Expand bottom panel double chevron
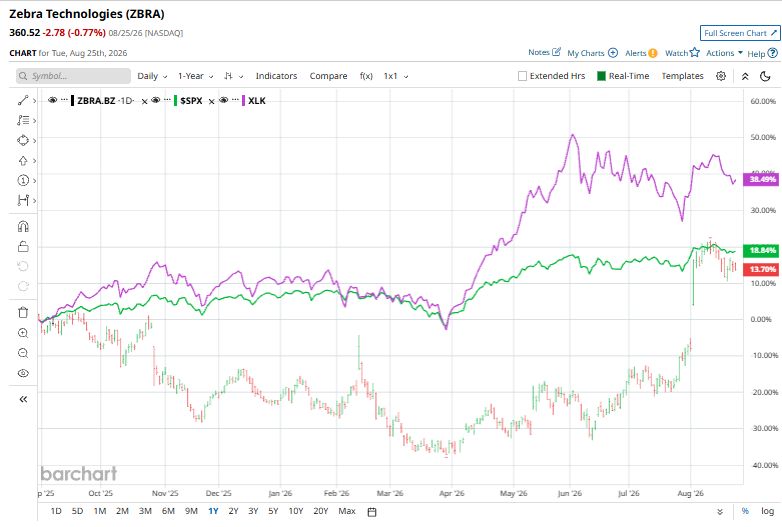This screenshot has height=527, width=782. (x=720, y=512)
